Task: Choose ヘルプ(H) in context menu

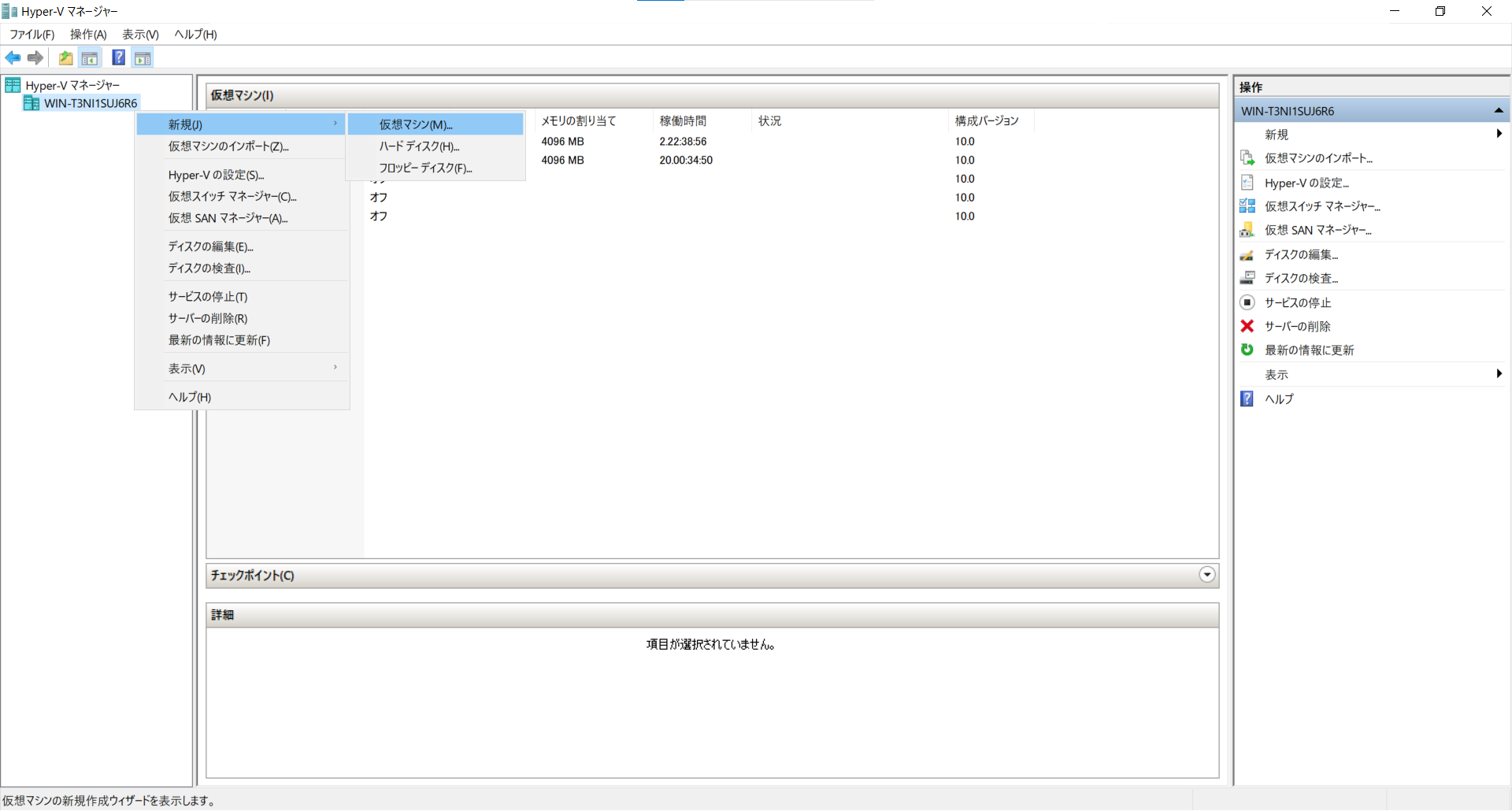Action: click(242, 397)
